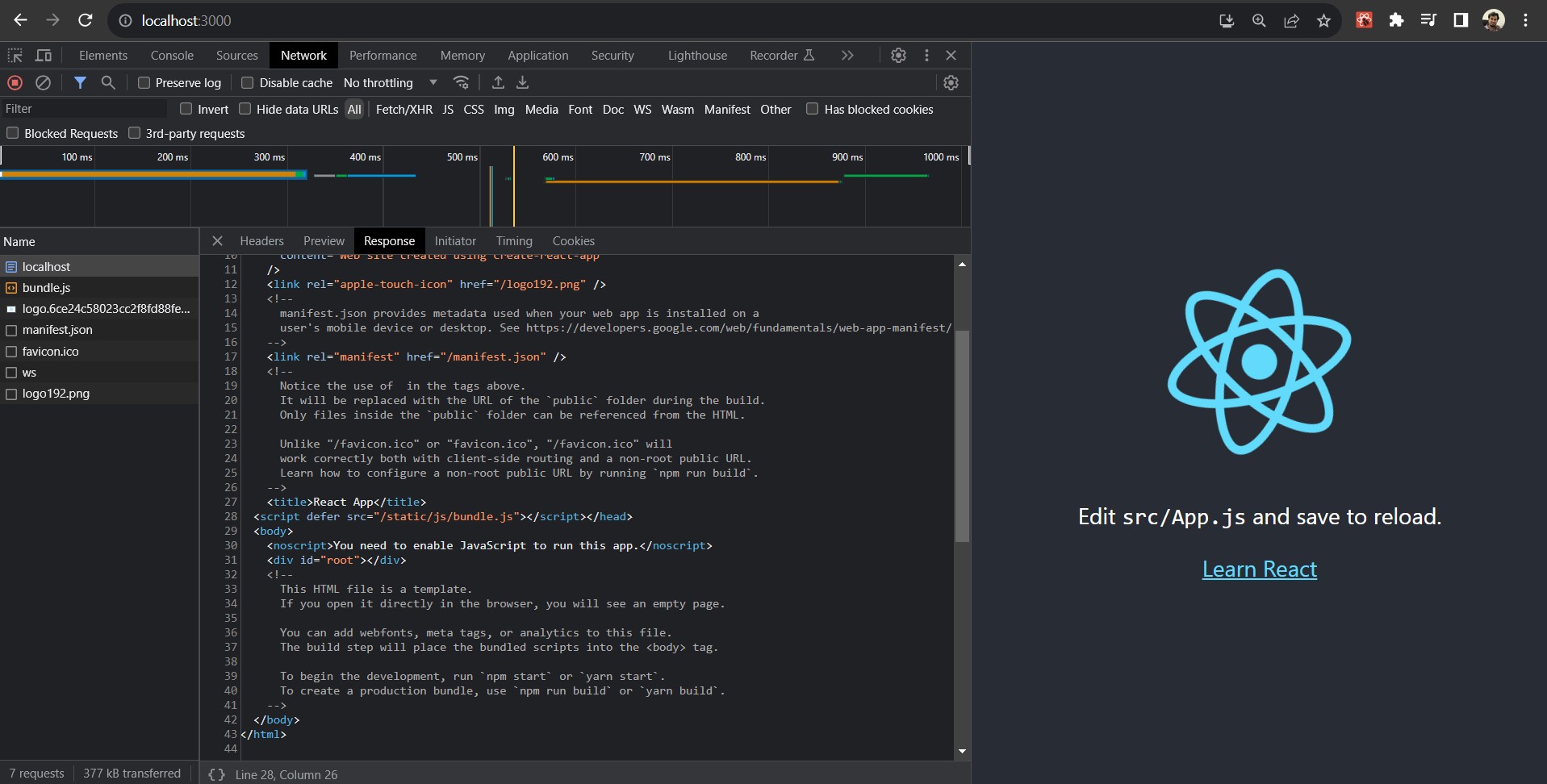The image size is (1547, 784).
Task: Open the extensions puzzle piece menu
Action: pyautogui.click(x=1396, y=20)
